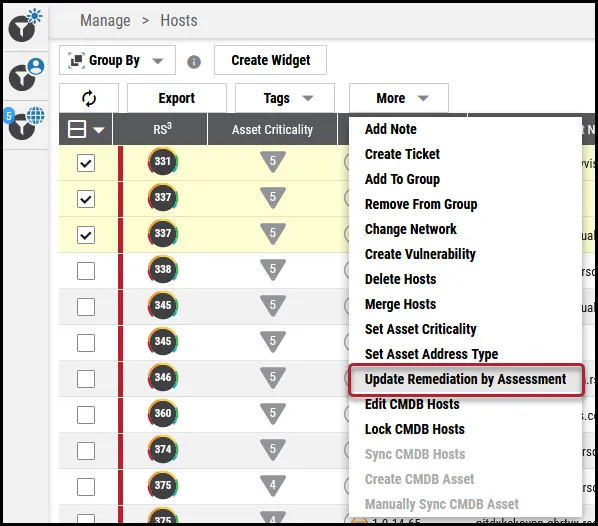Choose Add To Group
Viewport: 598px width, 526px height.
402,179
